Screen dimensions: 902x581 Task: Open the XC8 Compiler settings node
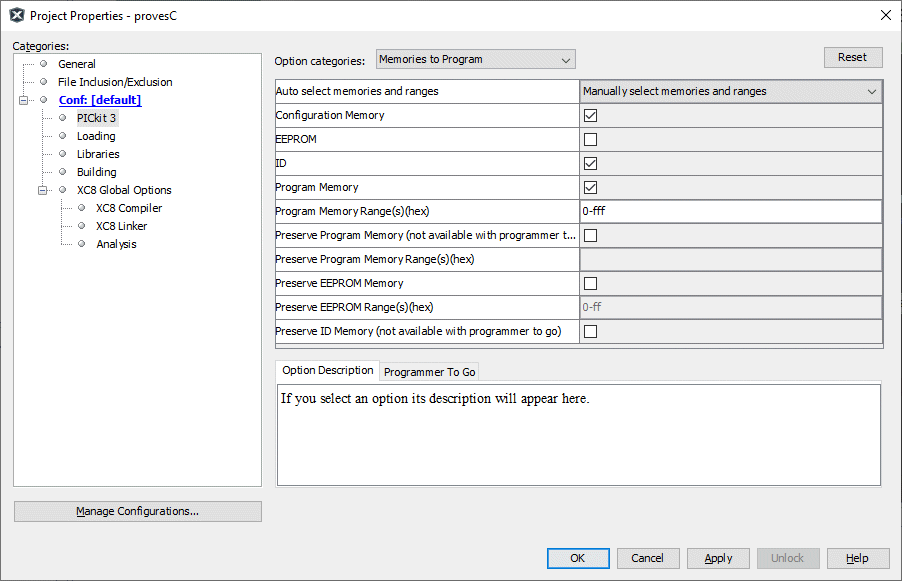pos(128,208)
